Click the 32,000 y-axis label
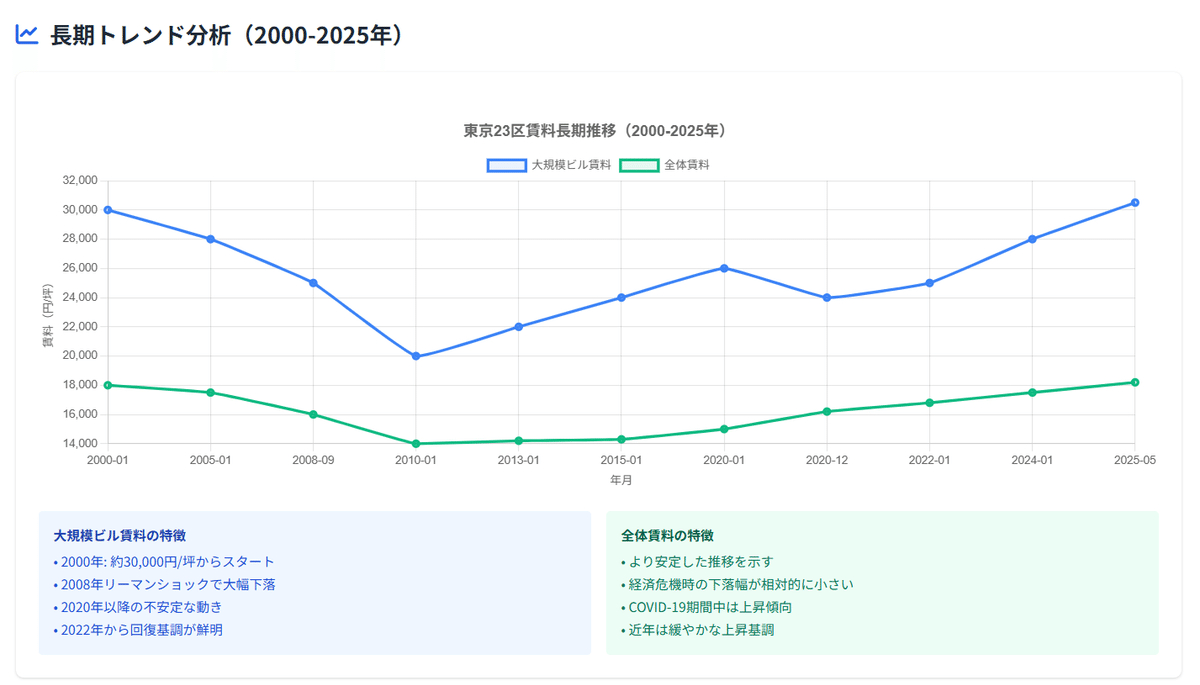The image size is (1200, 685). click(79, 181)
